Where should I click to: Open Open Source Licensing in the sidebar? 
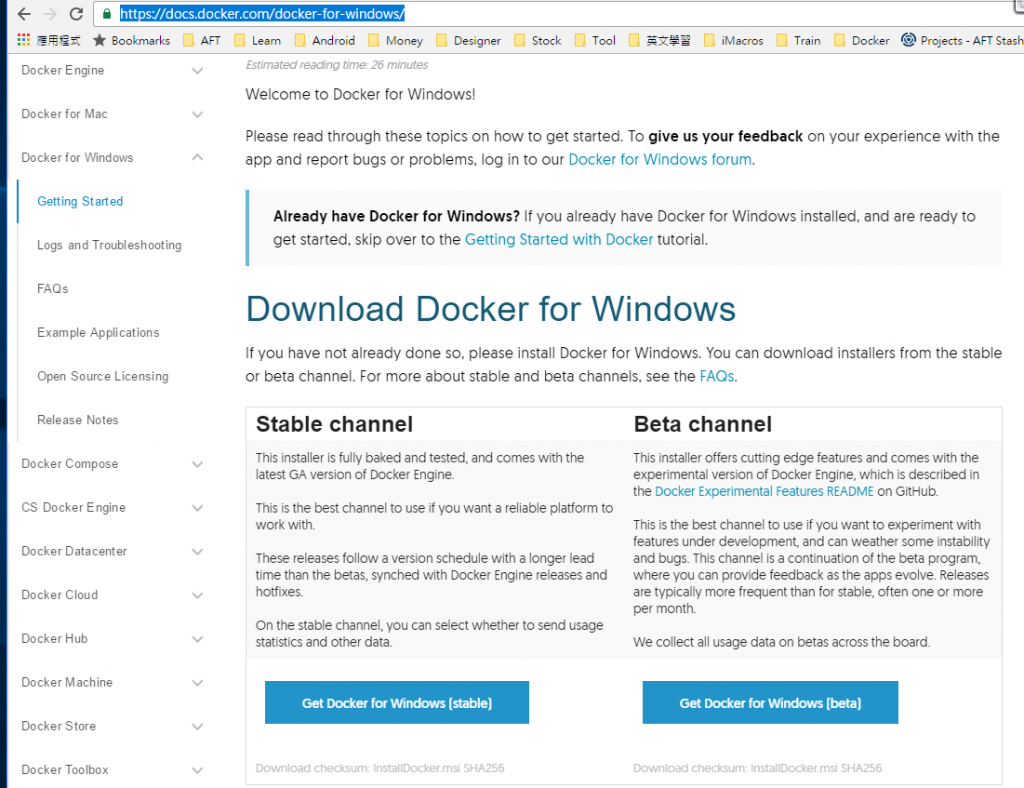pos(103,376)
